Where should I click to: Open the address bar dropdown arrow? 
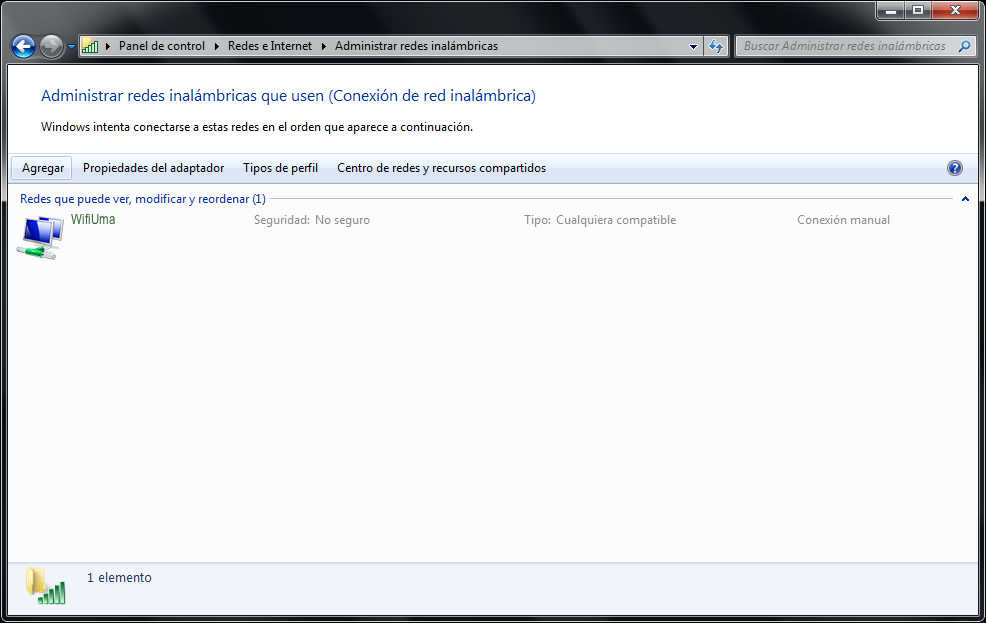click(693, 46)
